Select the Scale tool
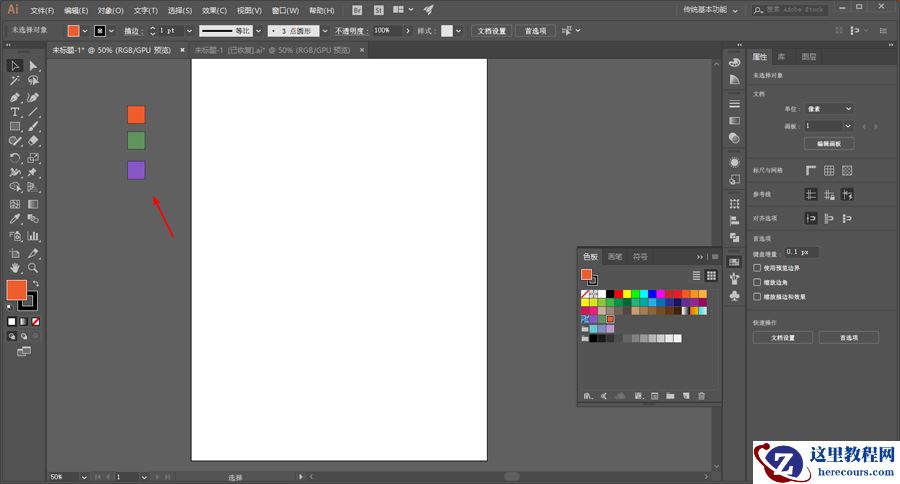This screenshot has width=900, height=484. pyautogui.click(x=33, y=158)
